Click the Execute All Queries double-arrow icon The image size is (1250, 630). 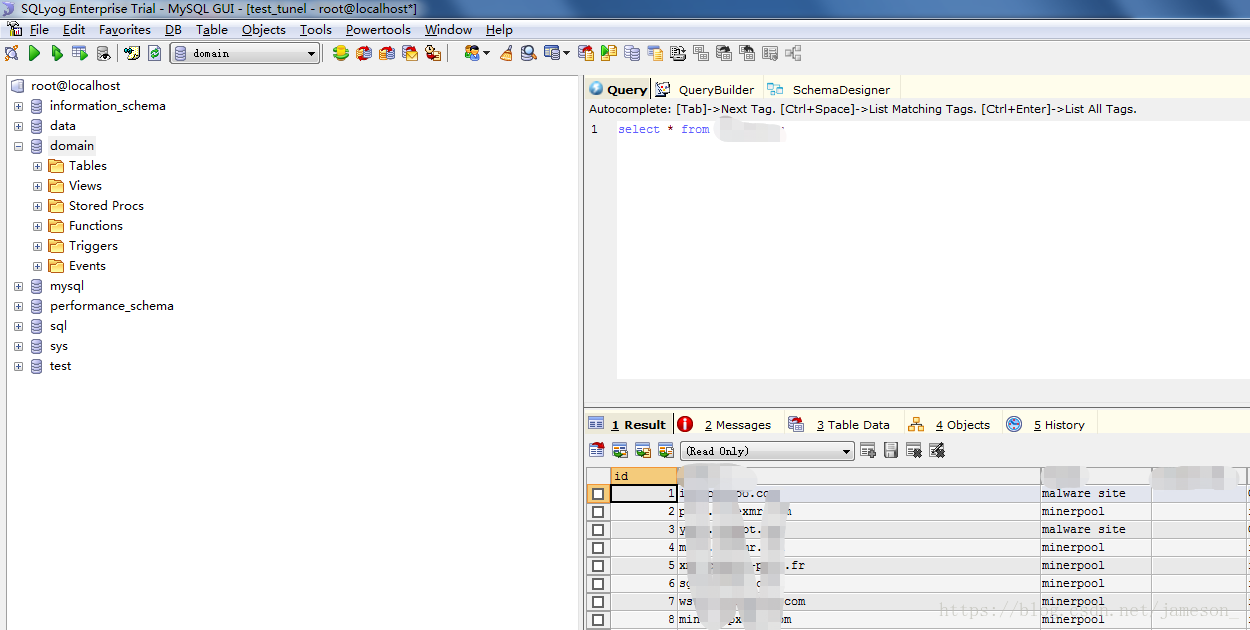coord(57,53)
